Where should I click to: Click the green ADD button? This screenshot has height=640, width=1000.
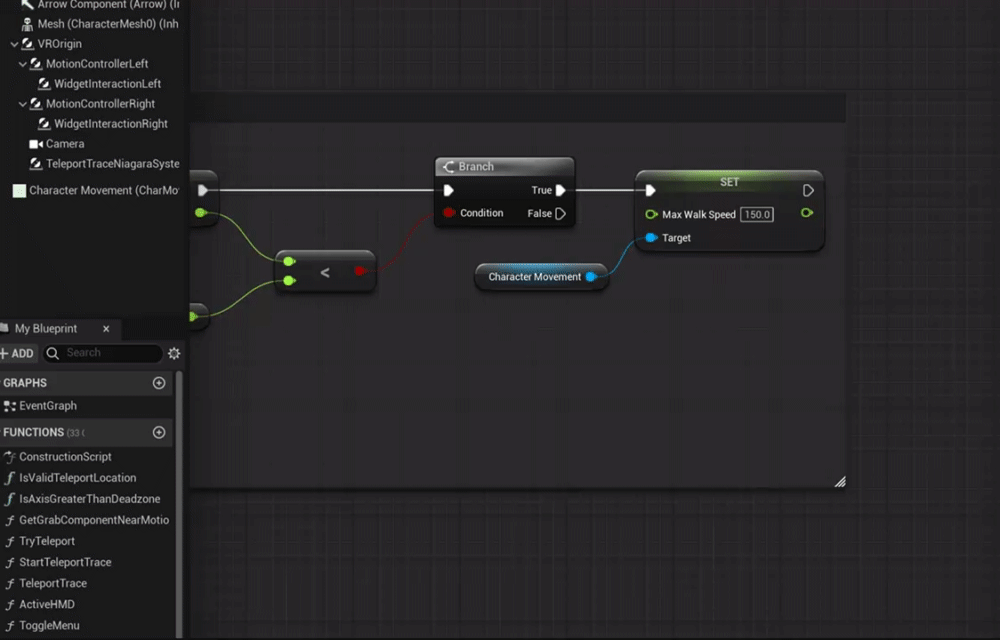pos(18,353)
